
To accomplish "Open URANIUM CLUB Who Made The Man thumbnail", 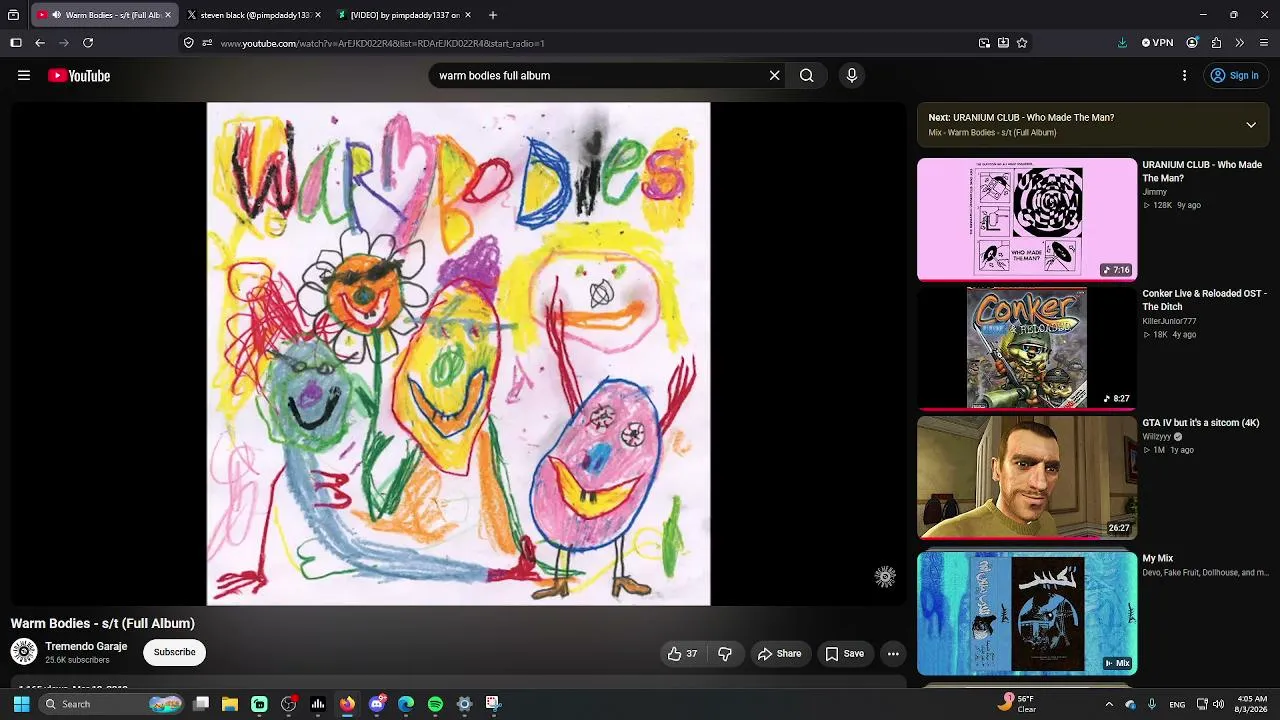I will 1027,219.
